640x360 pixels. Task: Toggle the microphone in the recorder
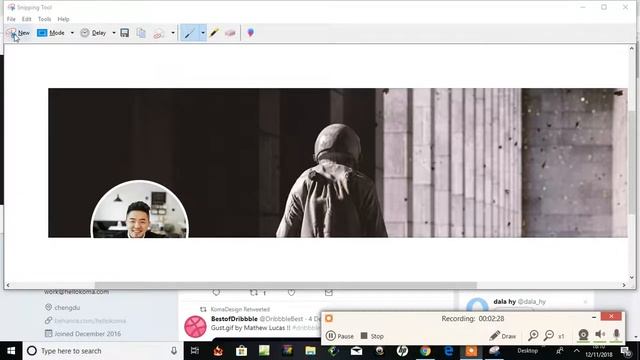click(616, 335)
